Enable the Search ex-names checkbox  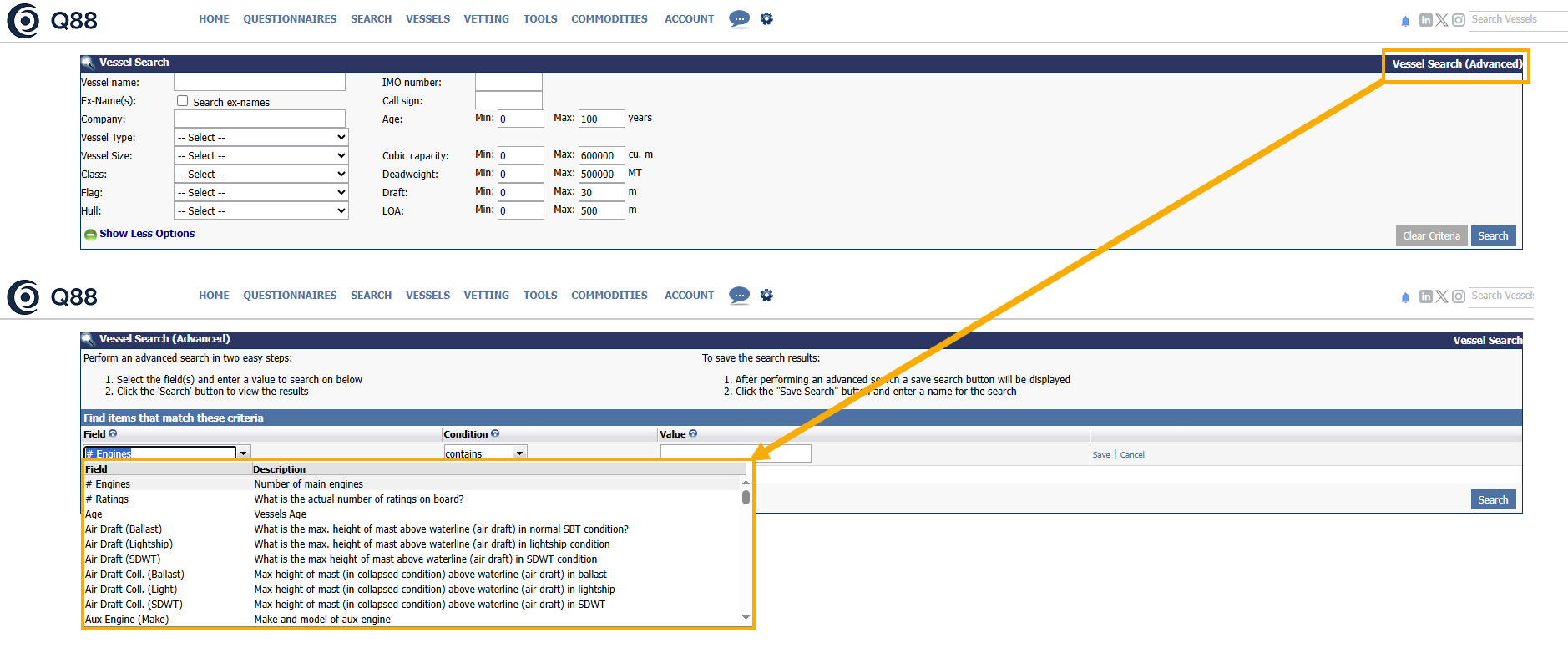[182, 101]
